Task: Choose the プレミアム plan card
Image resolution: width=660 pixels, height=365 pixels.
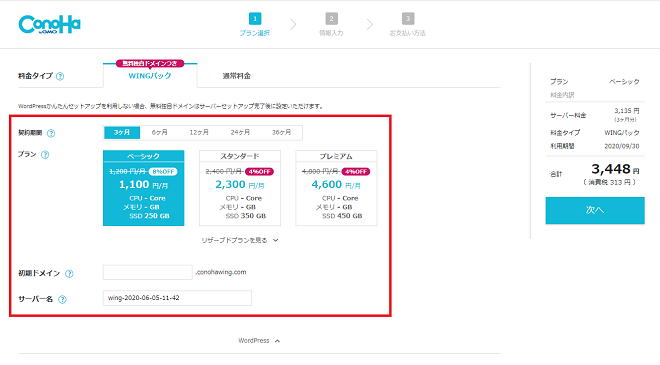Action: (336, 188)
